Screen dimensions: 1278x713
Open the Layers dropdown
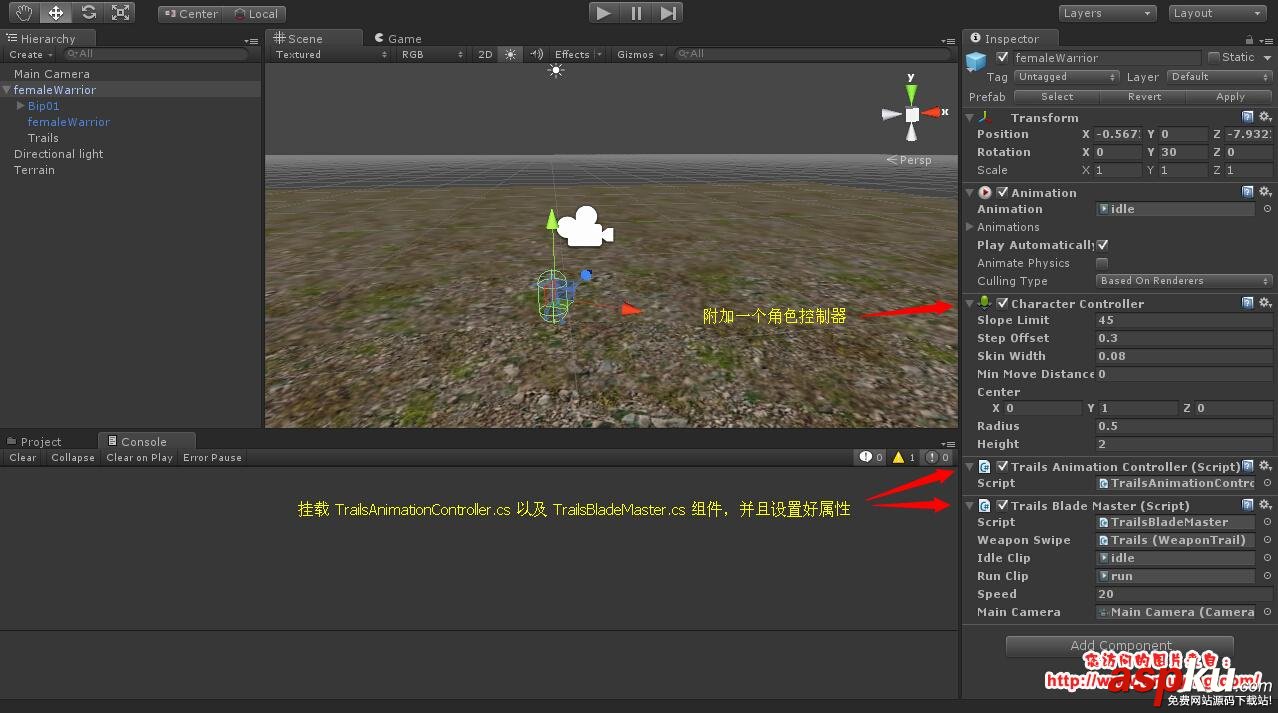[x=1107, y=13]
